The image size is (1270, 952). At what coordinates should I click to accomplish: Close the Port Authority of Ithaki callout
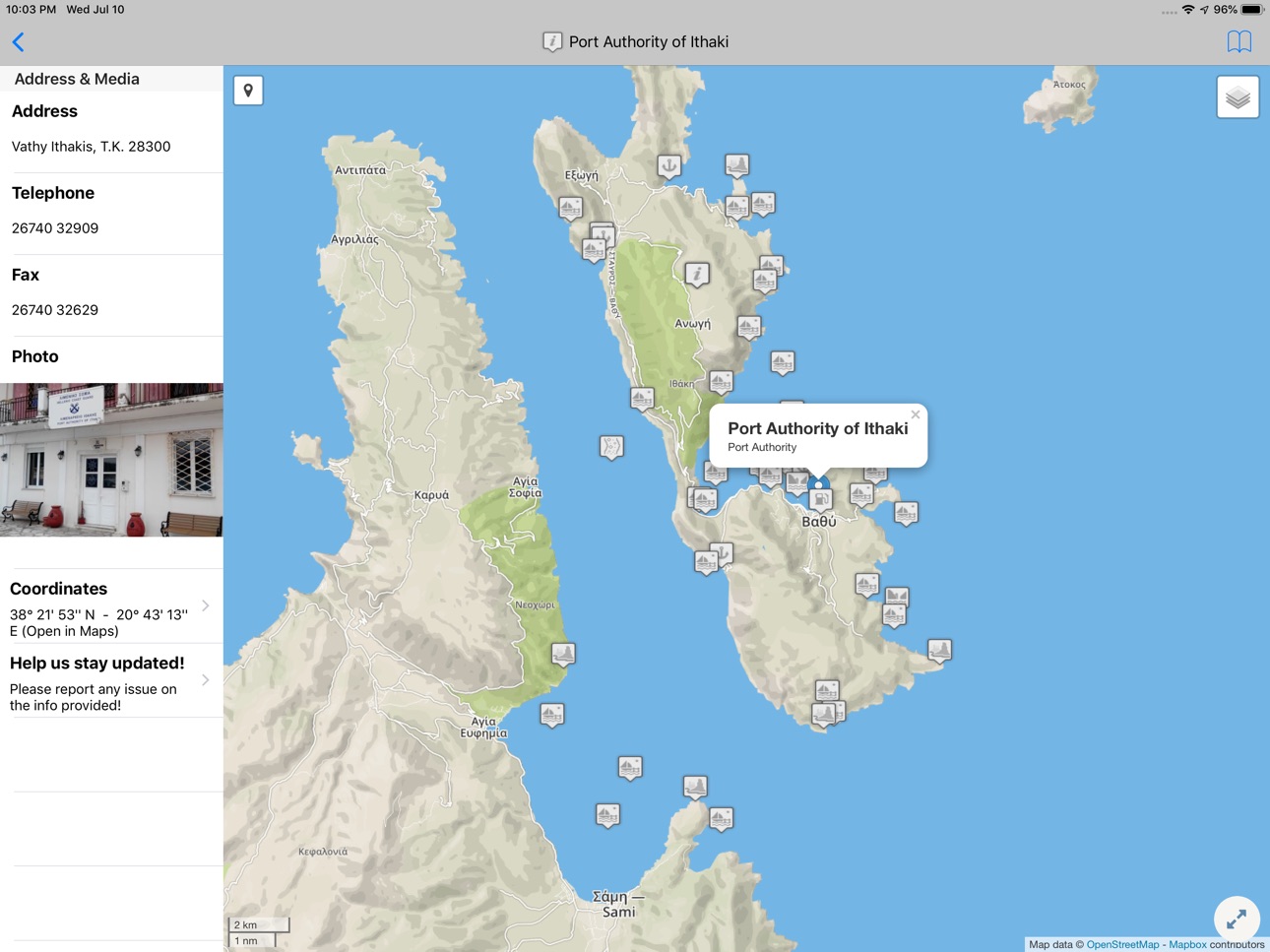click(x=916, y=414)
